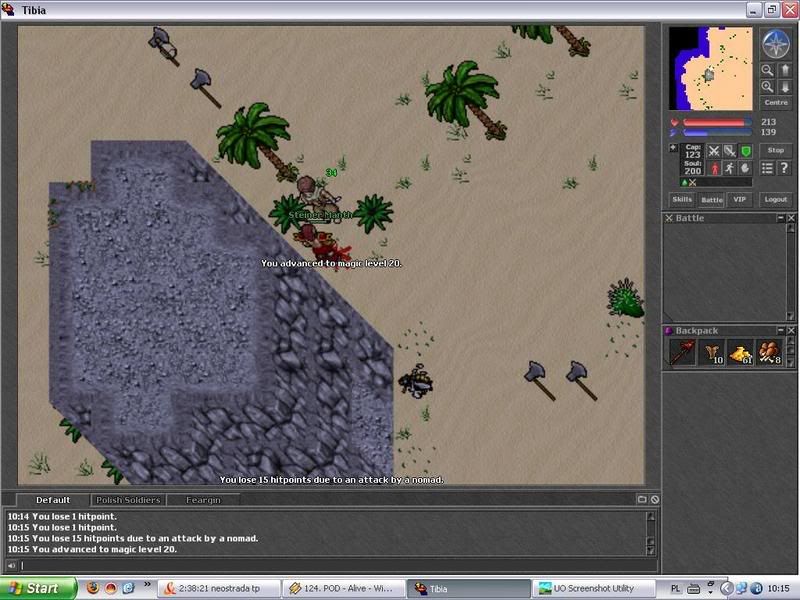
Task: Click the Battle panel scroll down arrow
Action: 791,317
